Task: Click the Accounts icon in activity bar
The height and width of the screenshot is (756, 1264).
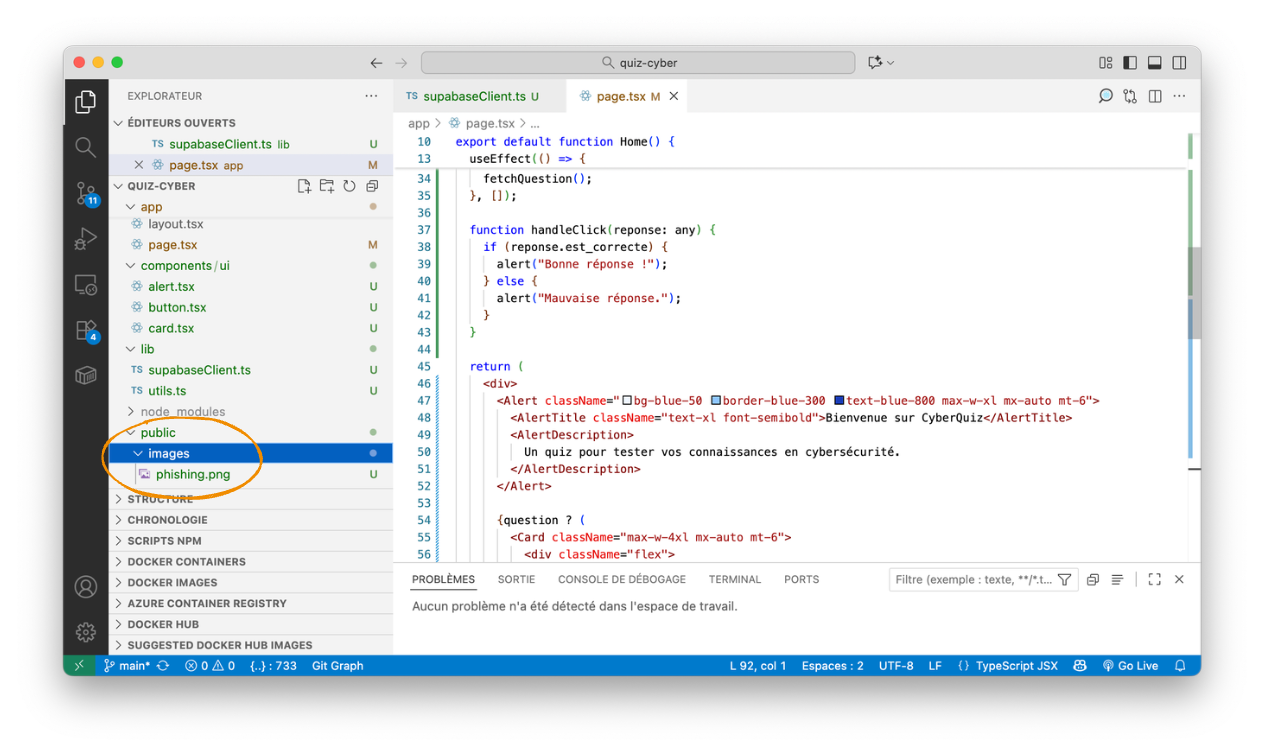Action: tap(86, 587)
